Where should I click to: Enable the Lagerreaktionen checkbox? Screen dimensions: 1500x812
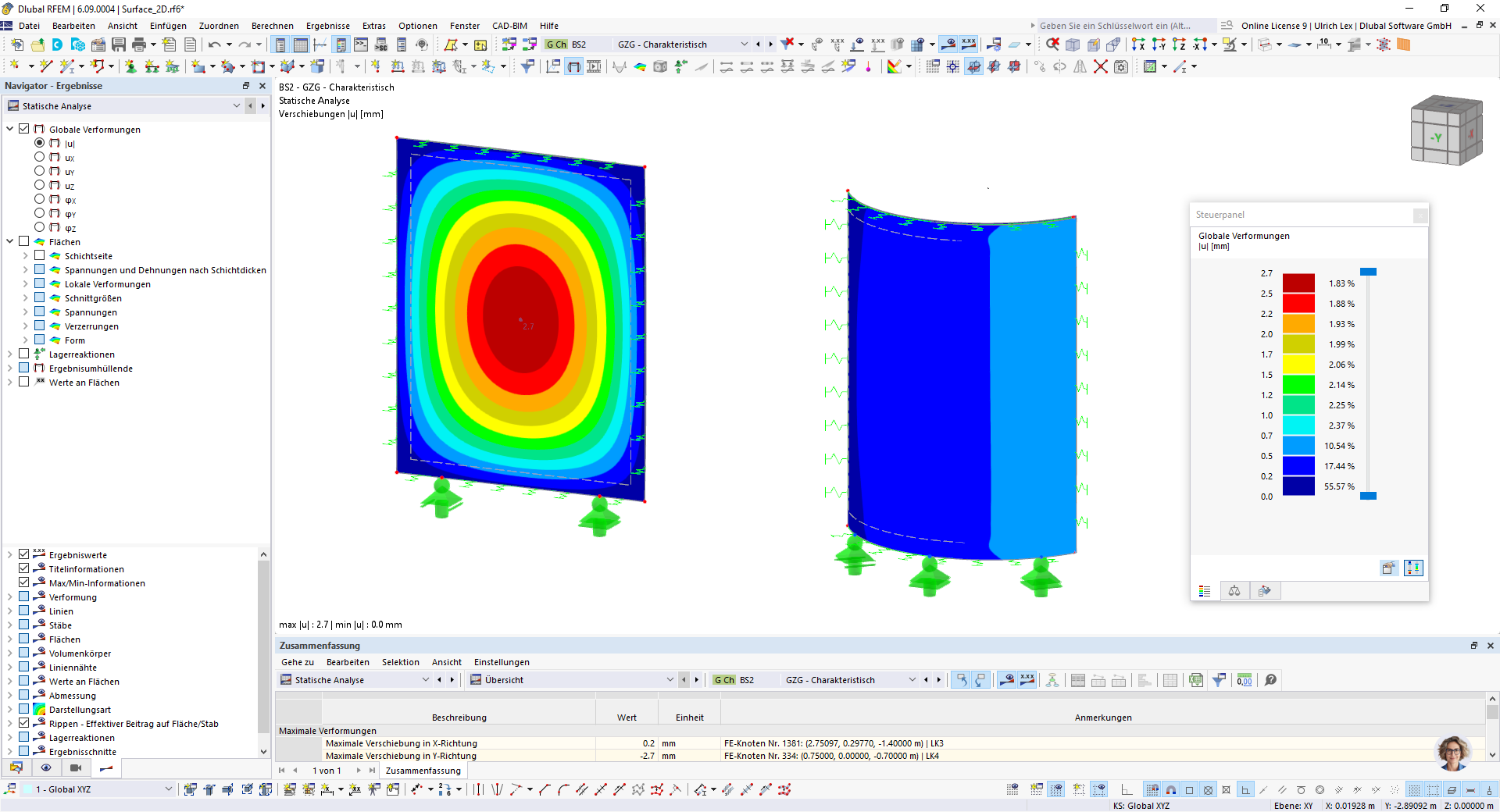click(24, 354)
